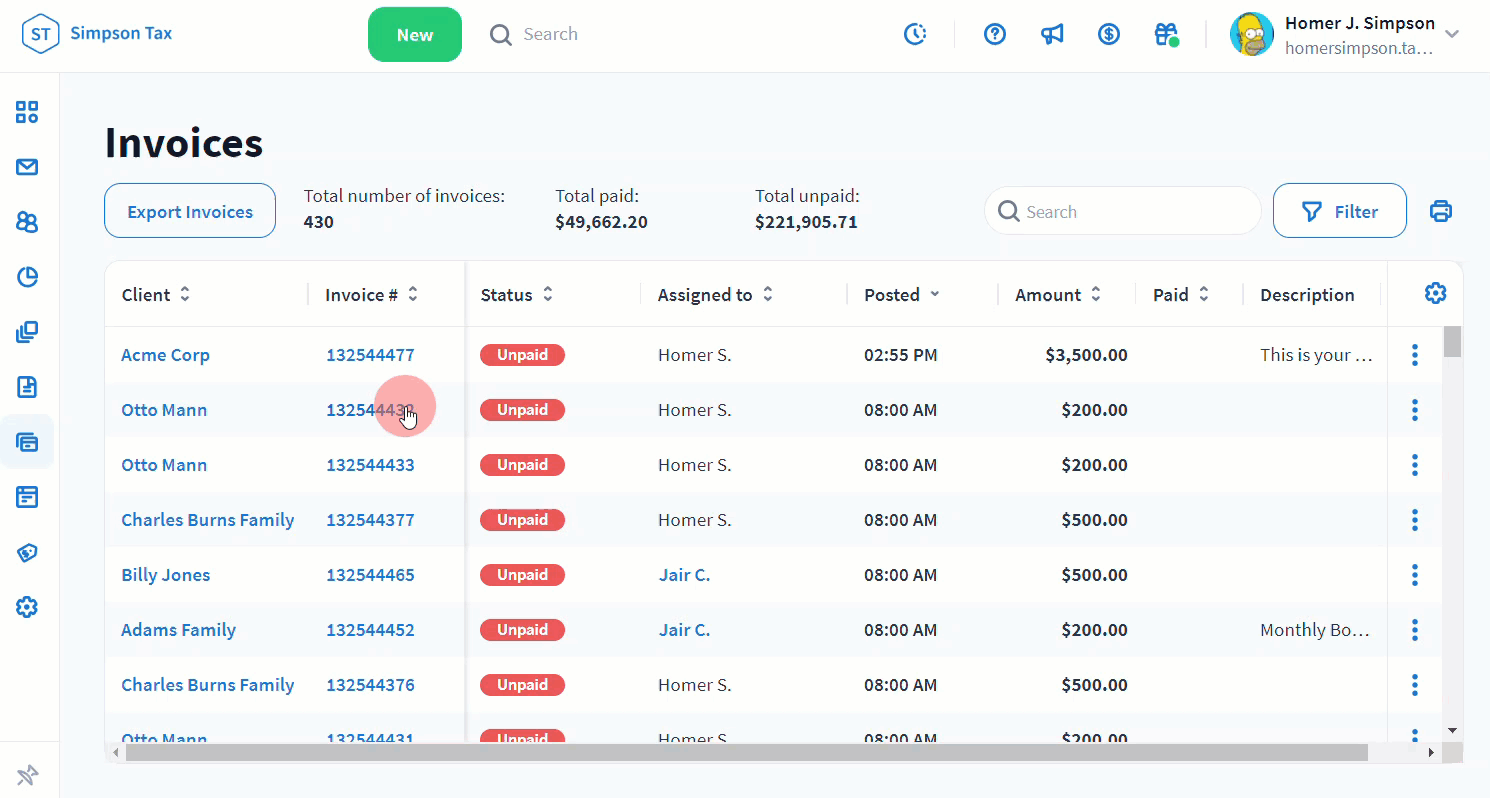Screen dimensions: 1490x798
Task: Print invoices with the printer icon
Action: click(x=1440, y=211)
